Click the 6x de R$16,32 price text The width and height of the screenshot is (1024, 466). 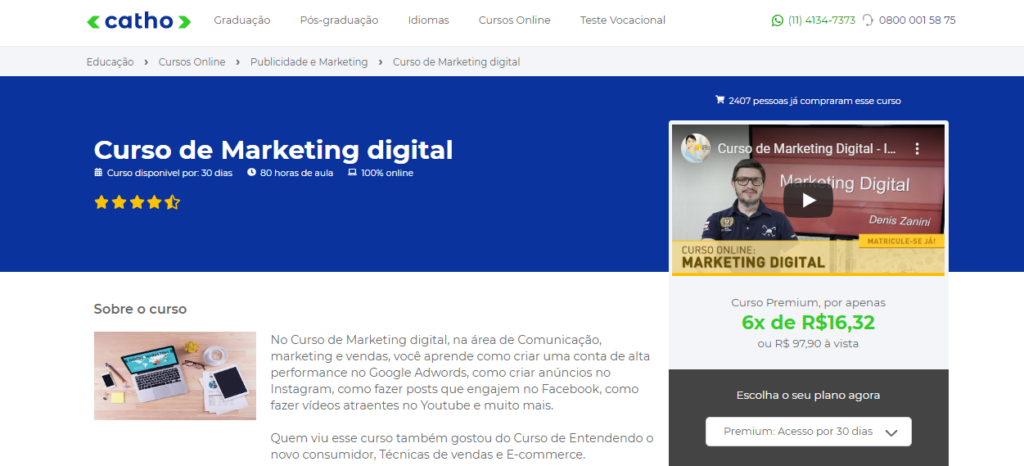808,322
